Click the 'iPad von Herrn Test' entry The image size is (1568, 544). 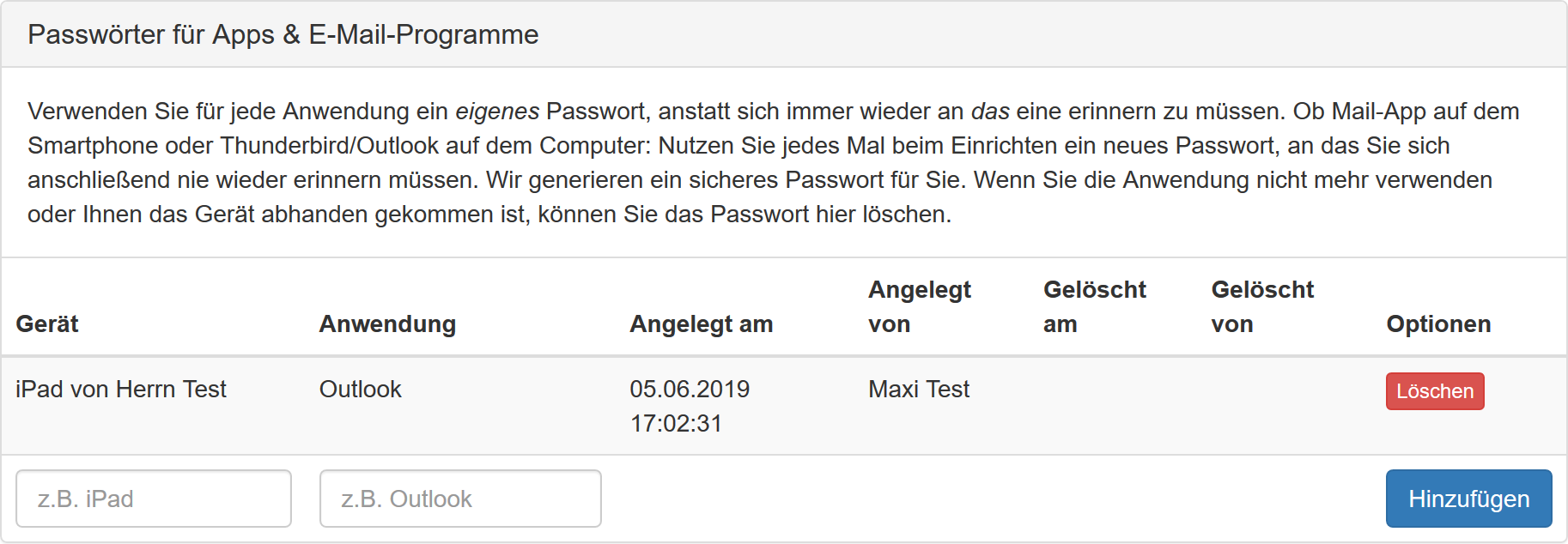coord(121,390)
